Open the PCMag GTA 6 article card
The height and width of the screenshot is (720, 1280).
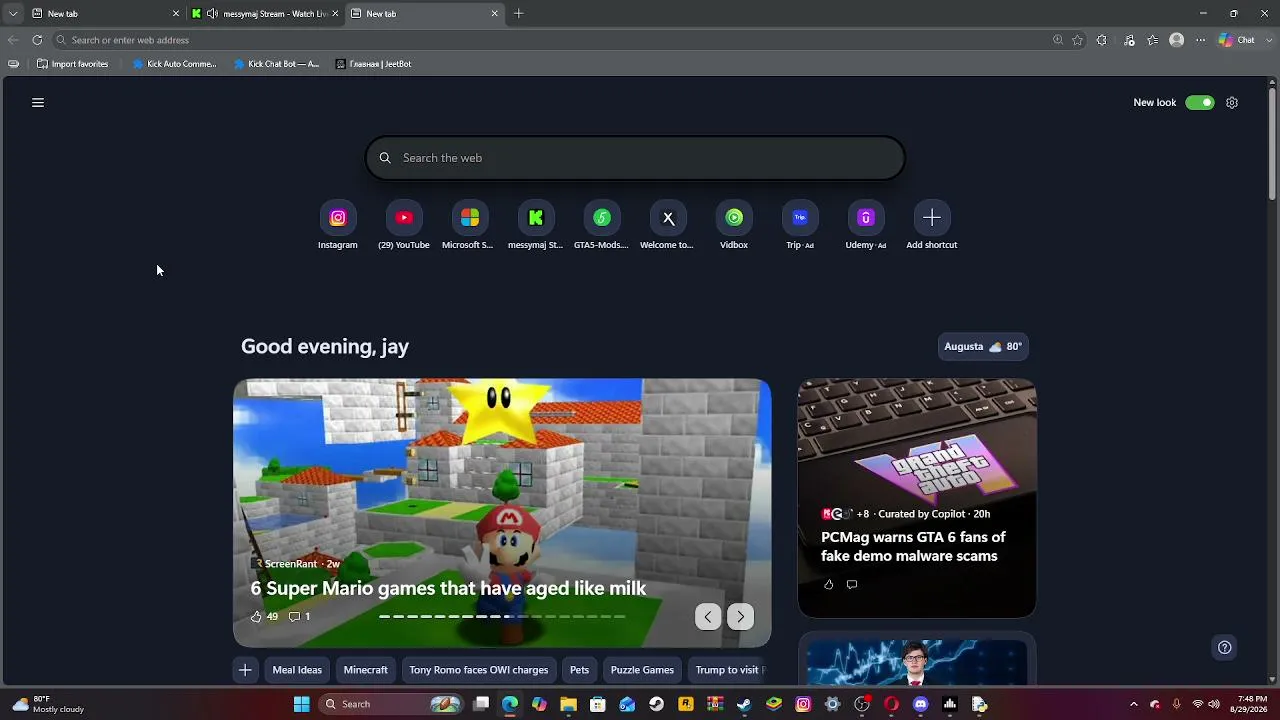pyautogui.click(x=917, y=498)
